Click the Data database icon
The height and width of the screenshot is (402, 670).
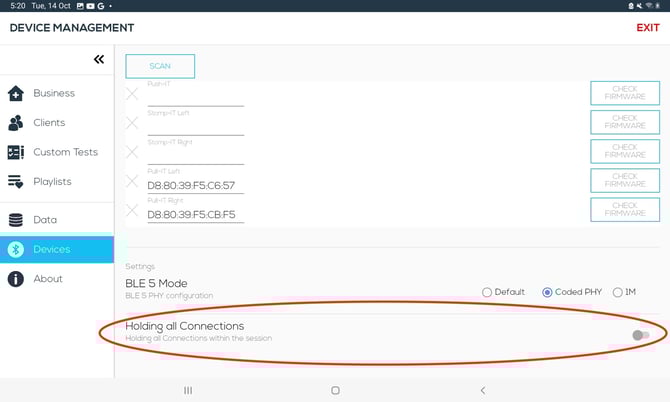(x=15, y=220)
